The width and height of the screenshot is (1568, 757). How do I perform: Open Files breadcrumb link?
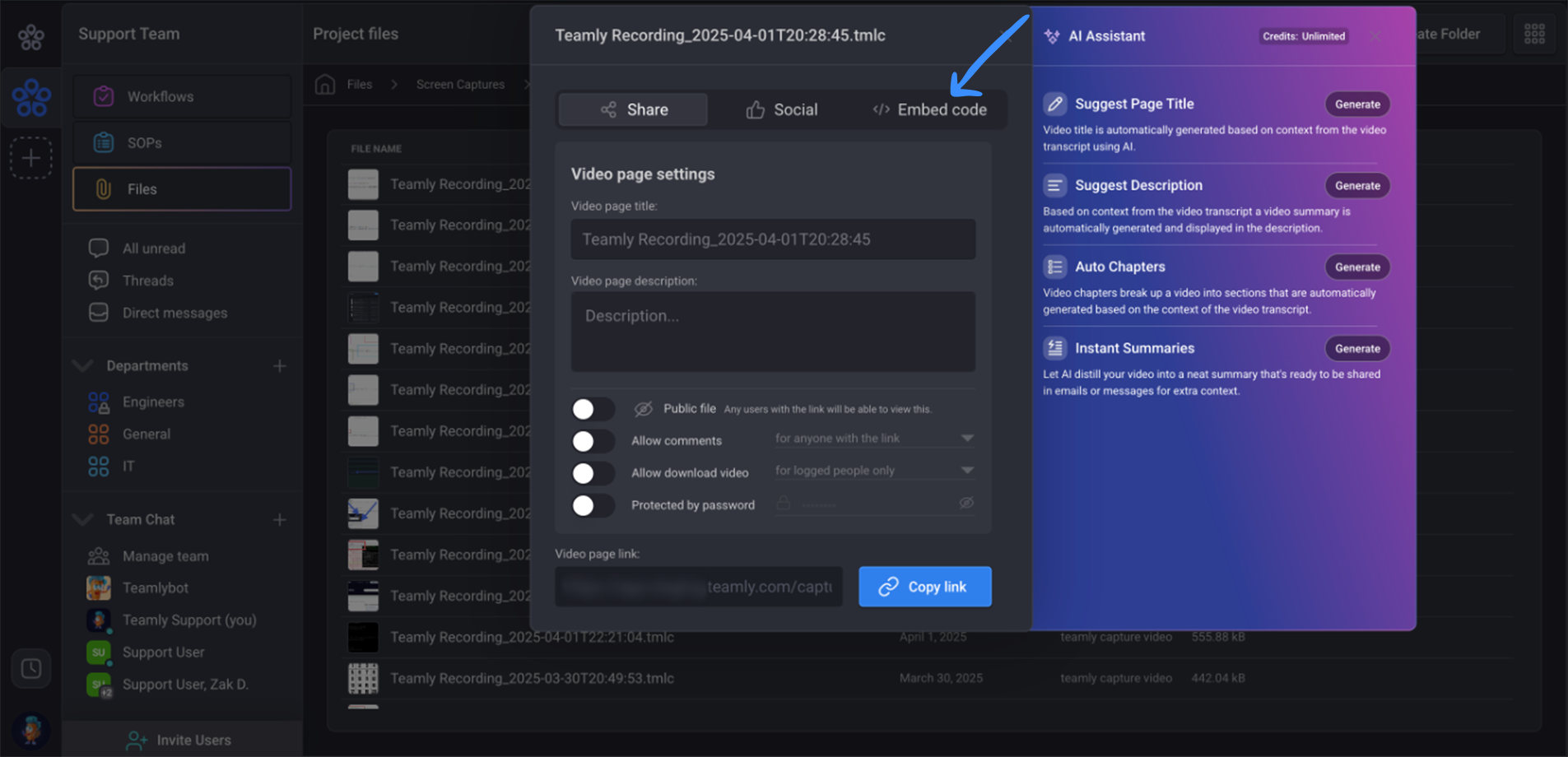coord(360,84)
